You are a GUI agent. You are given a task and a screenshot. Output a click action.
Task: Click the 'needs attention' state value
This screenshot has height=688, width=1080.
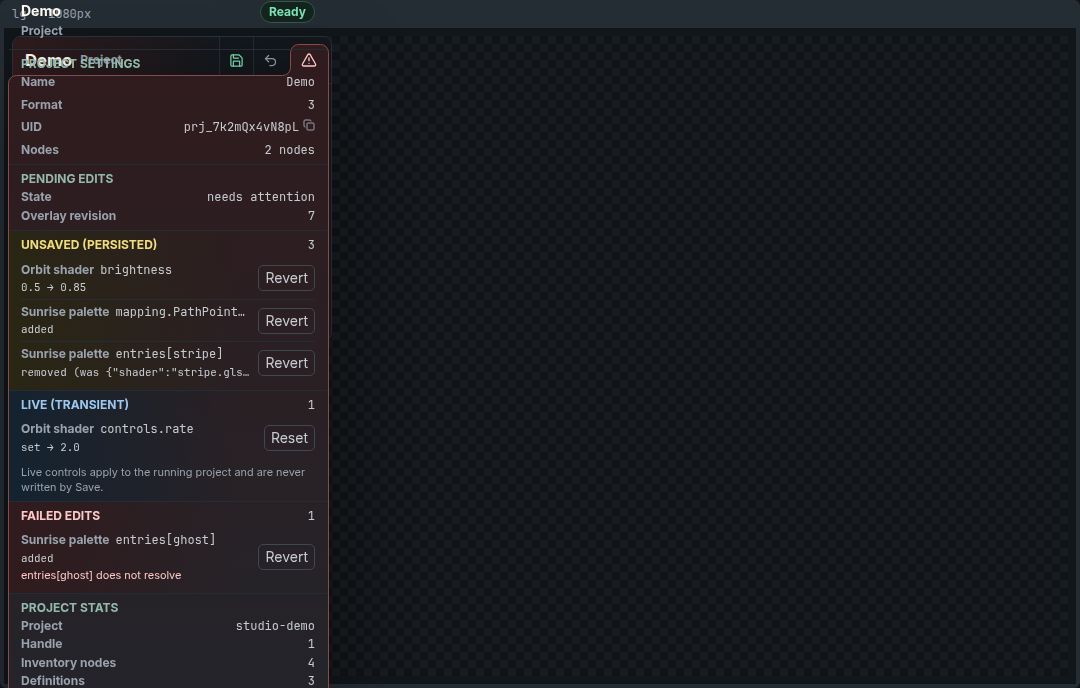[260, 197]
